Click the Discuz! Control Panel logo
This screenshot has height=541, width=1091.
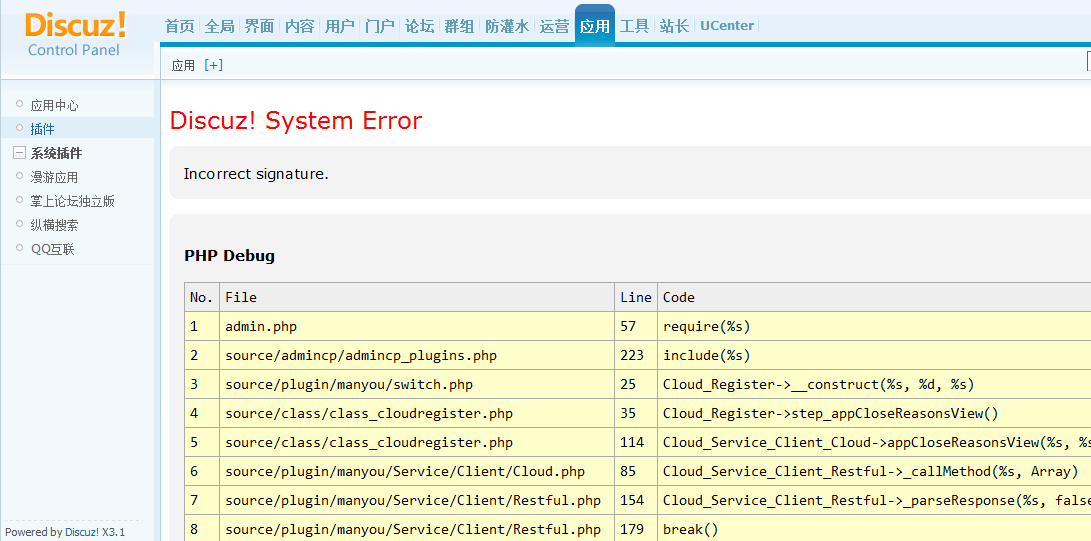pos(74,35)
